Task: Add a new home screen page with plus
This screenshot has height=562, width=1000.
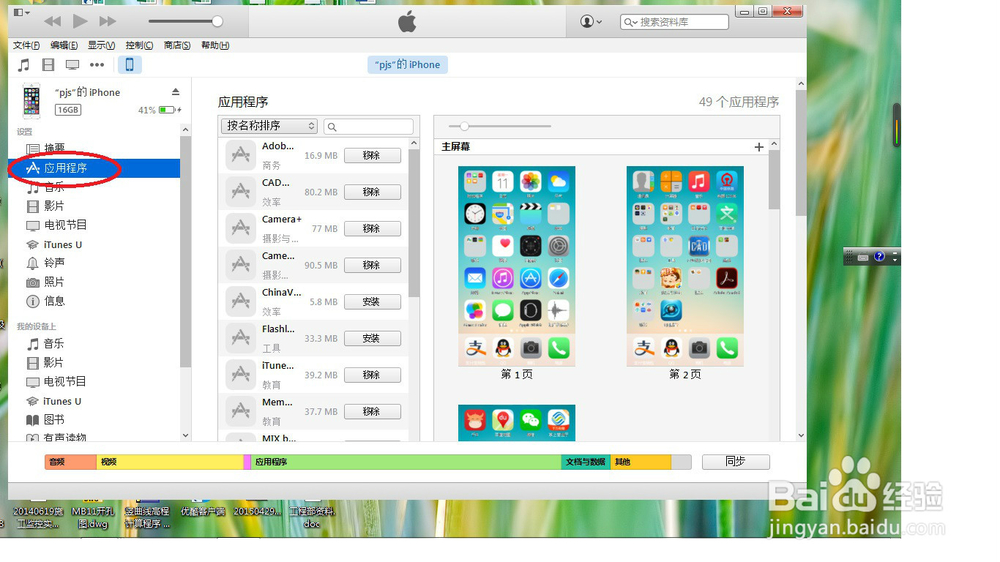Action: pos(759,147)
